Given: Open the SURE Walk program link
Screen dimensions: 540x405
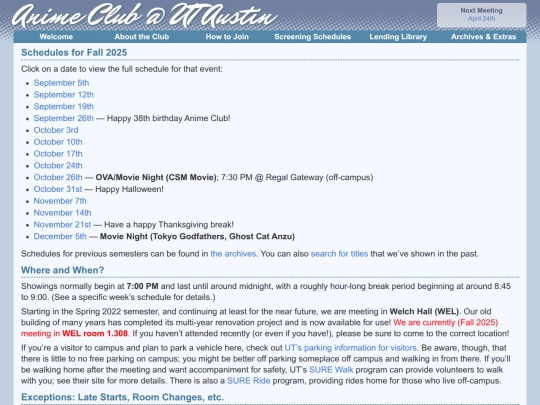Looking at the screenshot, I should point(331,370).
